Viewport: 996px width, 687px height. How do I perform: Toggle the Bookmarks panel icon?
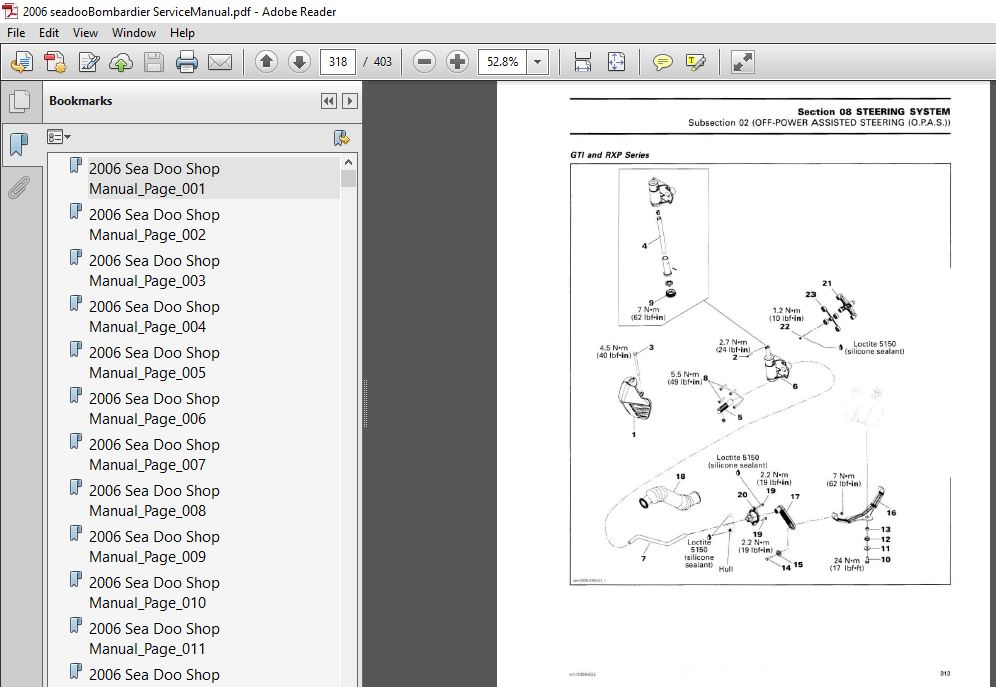20,145
